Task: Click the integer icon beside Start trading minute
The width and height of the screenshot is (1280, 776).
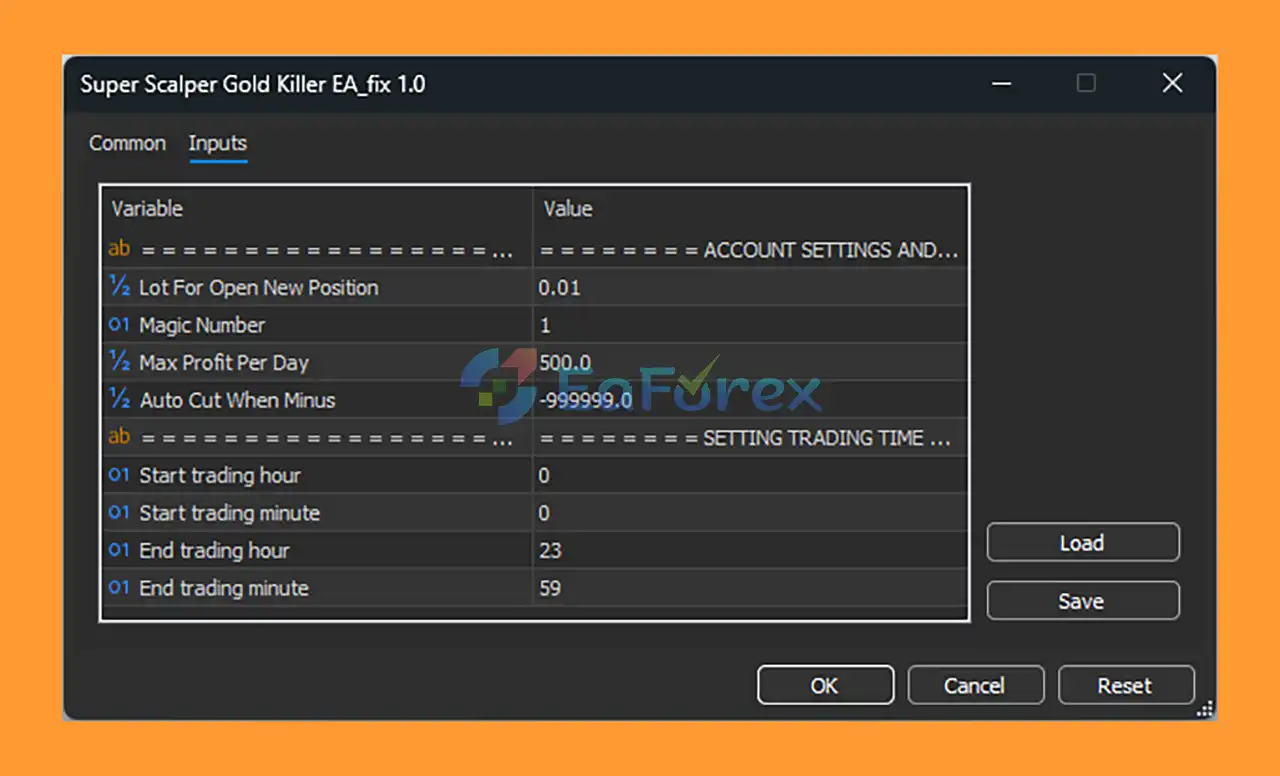Action: pyautogui.click(x=120, y=513)
